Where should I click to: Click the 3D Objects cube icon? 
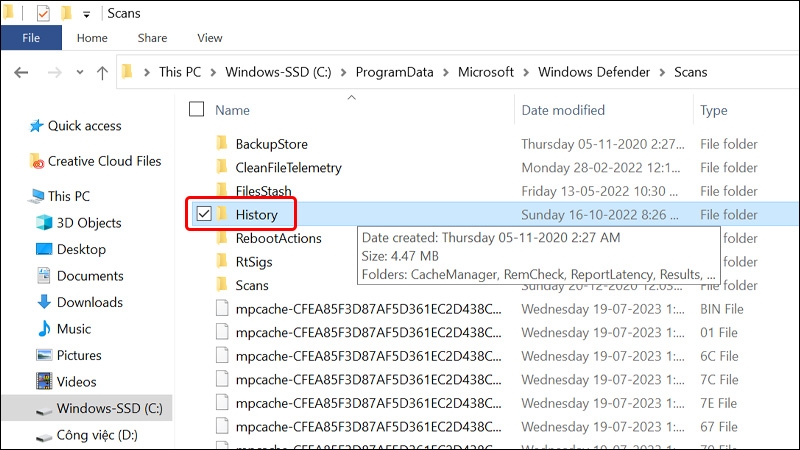44,223
